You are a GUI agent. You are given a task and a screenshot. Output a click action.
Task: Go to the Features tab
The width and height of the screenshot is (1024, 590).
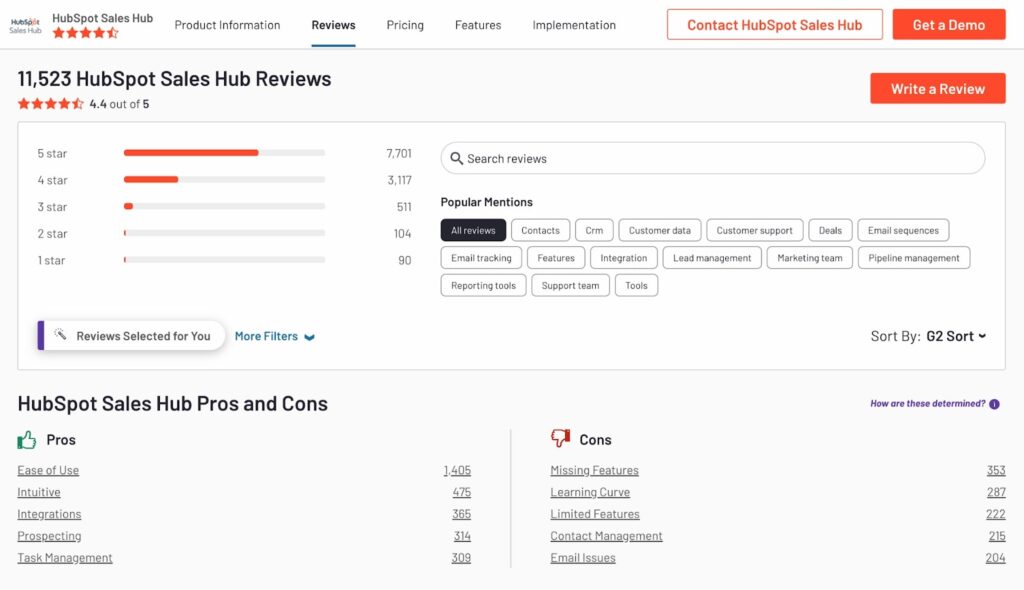[478, 25]
